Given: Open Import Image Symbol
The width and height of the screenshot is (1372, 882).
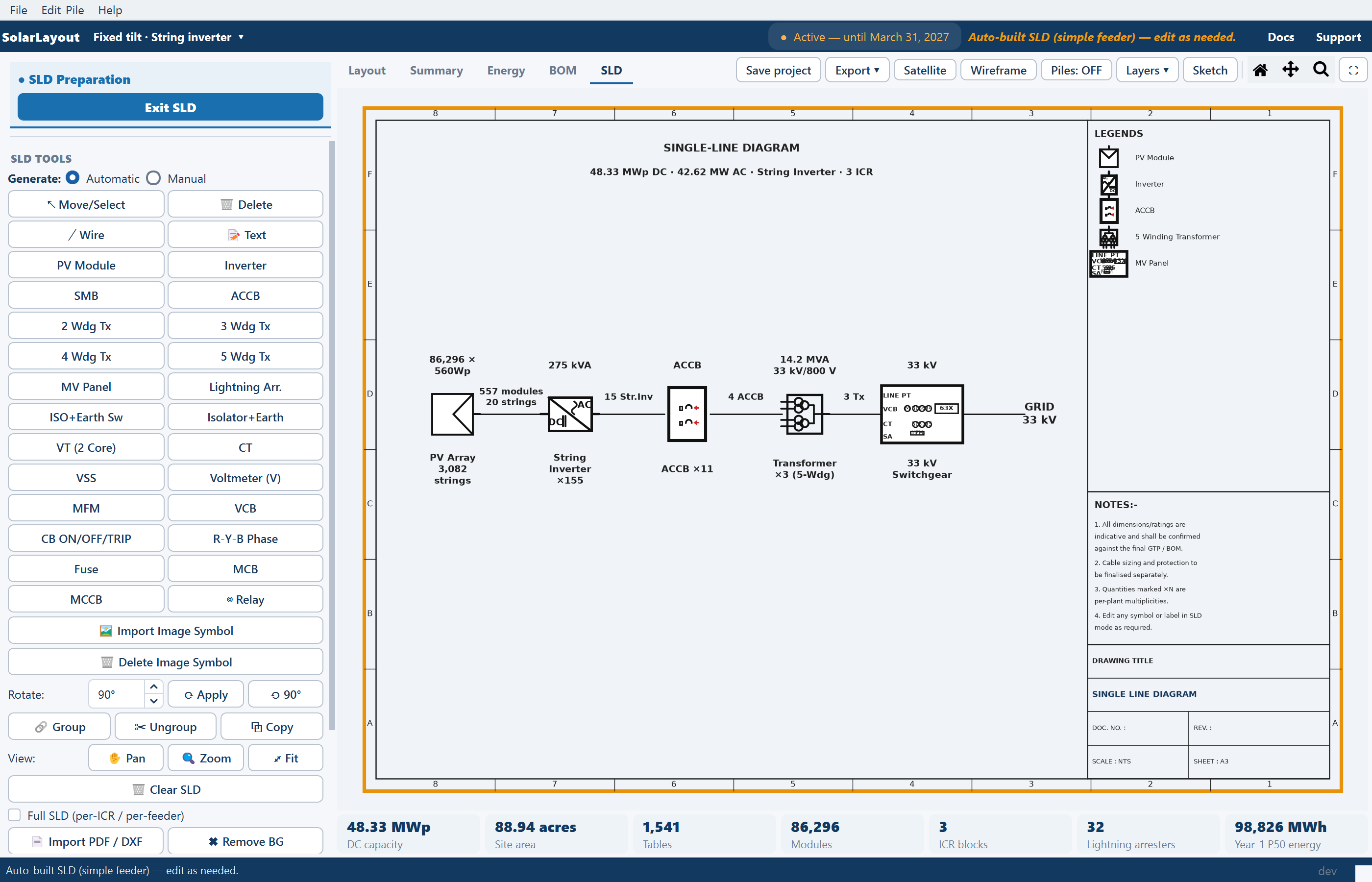Looking at the screenshot, I should click(166, 631).
